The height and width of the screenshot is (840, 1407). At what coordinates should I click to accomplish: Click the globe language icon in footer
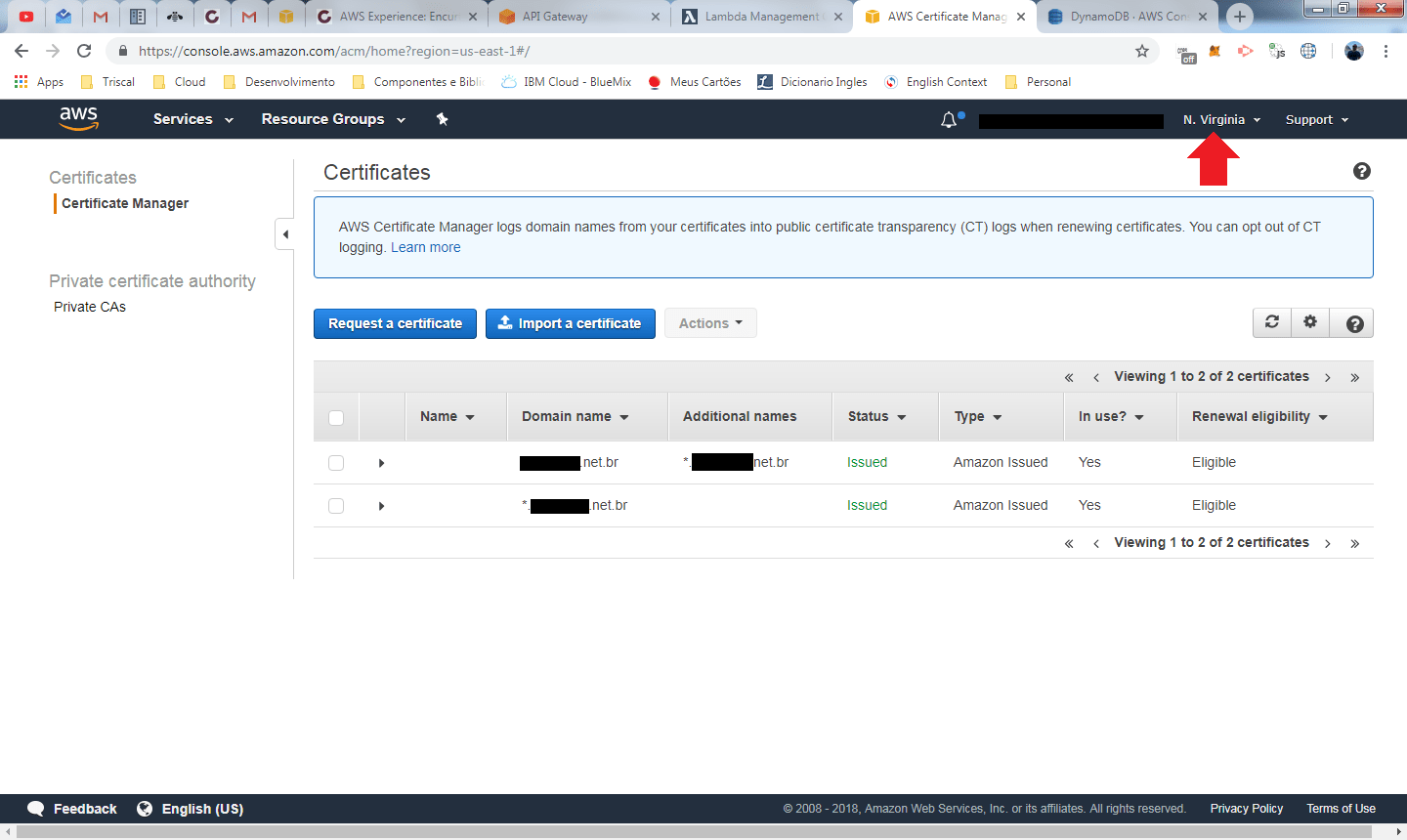pyautogui.click(x=145, y=809)
